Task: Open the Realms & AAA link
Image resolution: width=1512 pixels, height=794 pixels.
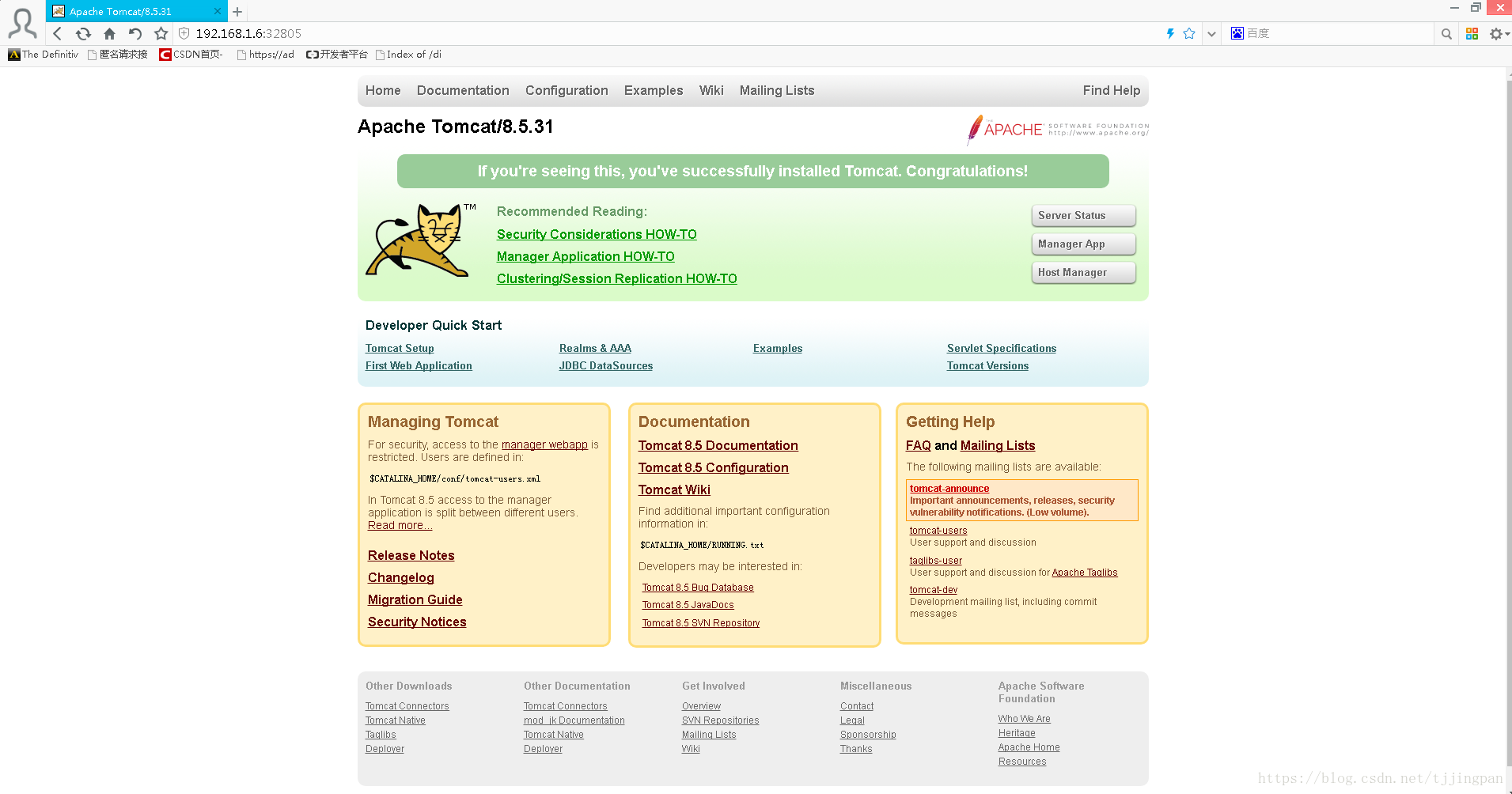Action: [595, 348]
